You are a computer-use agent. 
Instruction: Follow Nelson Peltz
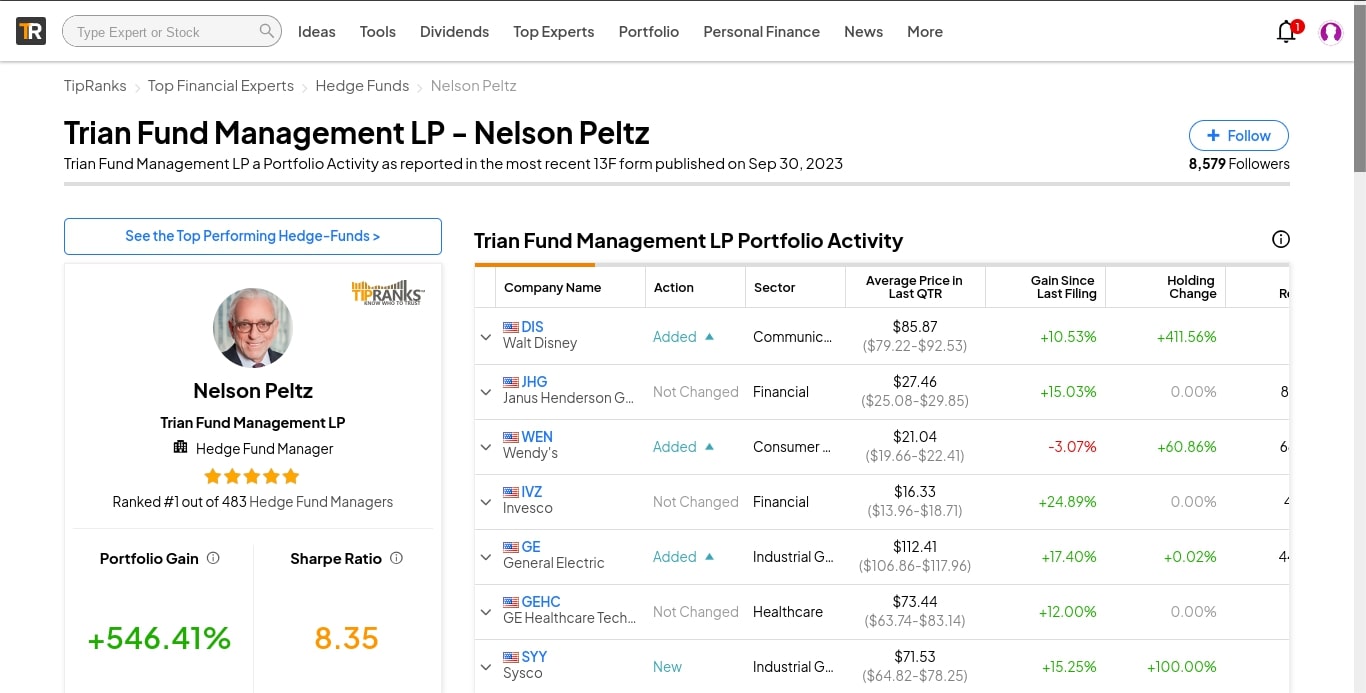(1238, 136)
